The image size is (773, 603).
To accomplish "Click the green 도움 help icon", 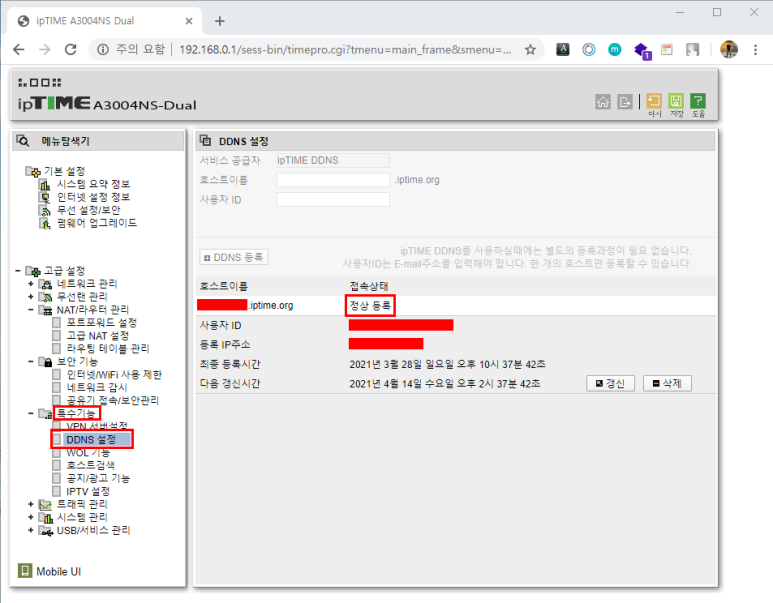I will 698,101.
